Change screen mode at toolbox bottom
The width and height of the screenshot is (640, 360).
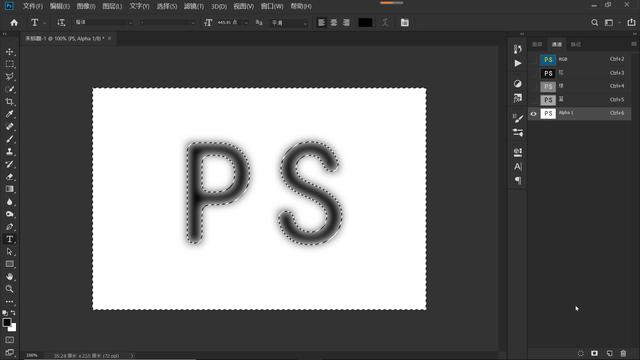coord(9,352)
